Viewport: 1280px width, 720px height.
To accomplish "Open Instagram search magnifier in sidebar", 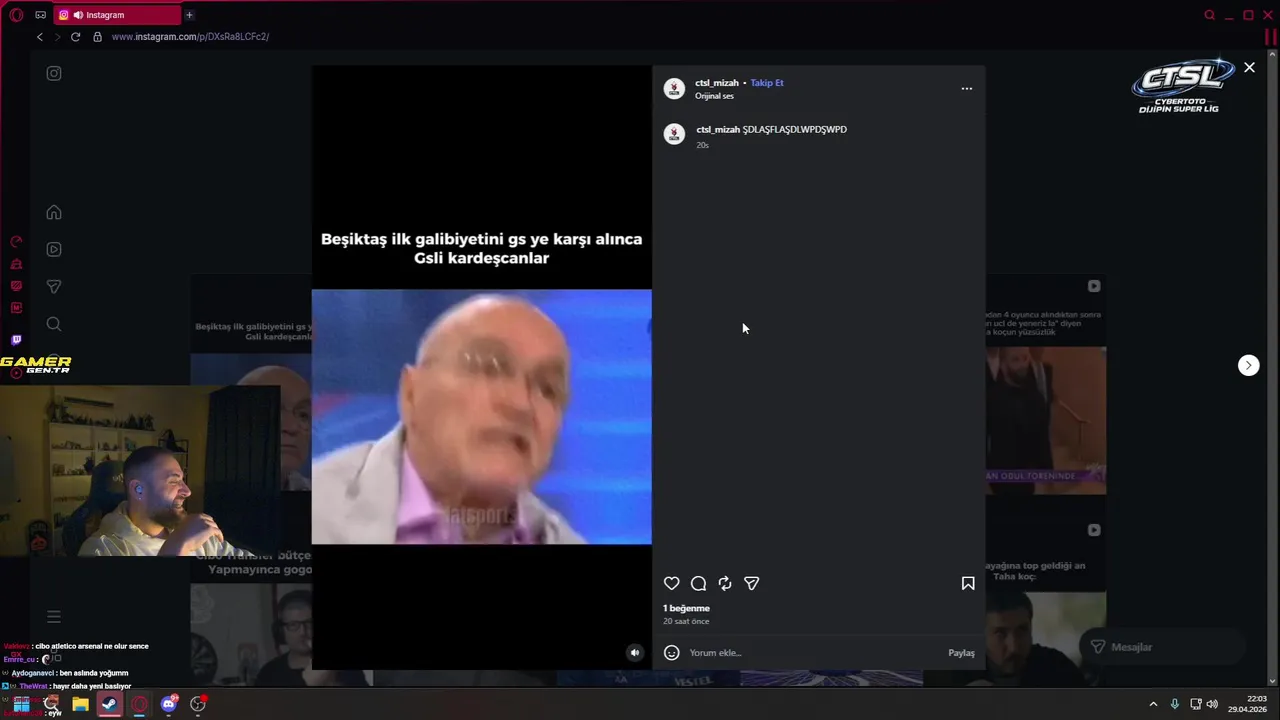I will click(x=54, y=324).
